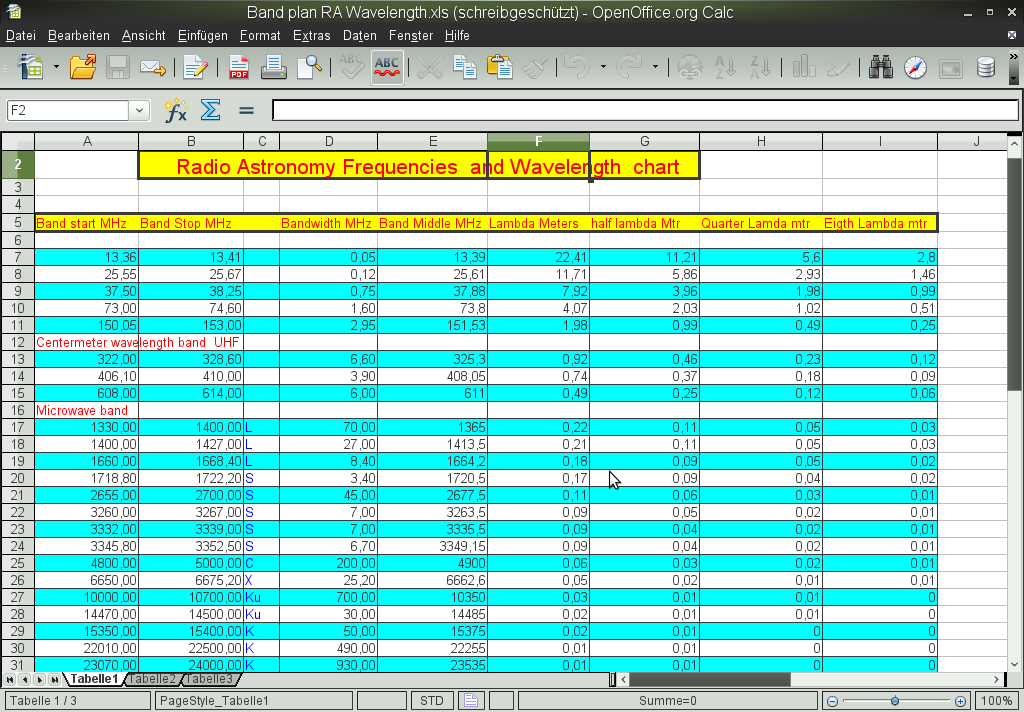Open the Einfügen menu

(x=202, y=35)
